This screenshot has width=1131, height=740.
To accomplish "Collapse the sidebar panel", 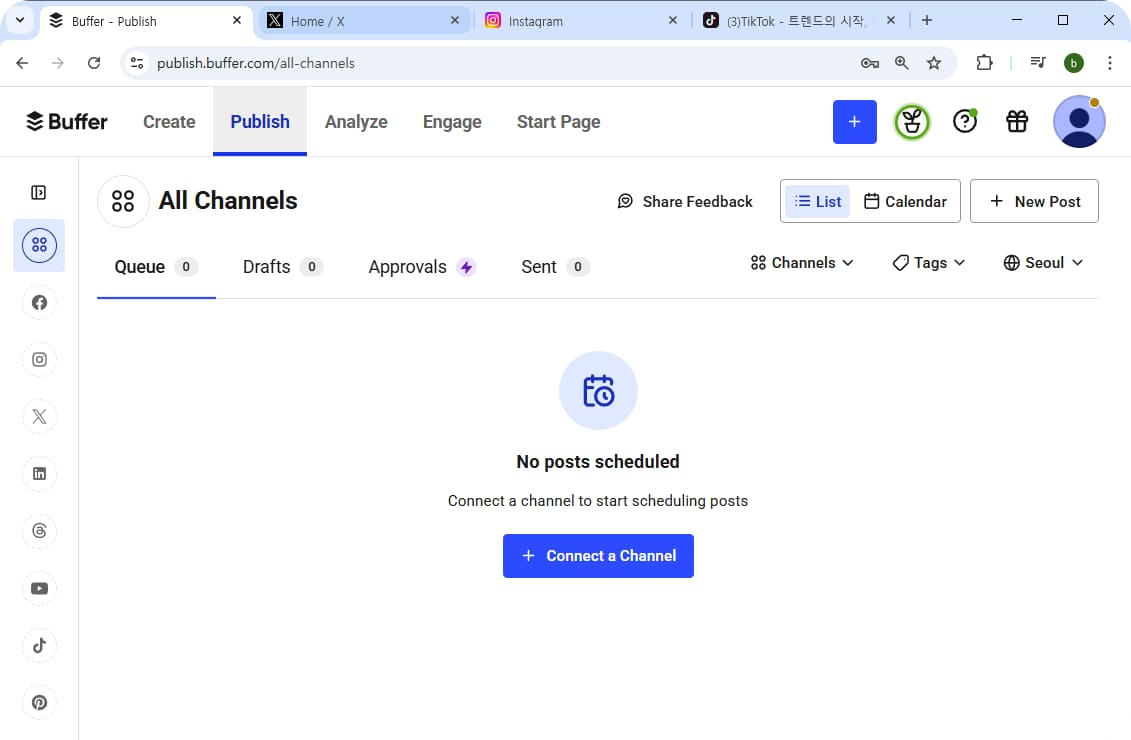I will (39, 193).
